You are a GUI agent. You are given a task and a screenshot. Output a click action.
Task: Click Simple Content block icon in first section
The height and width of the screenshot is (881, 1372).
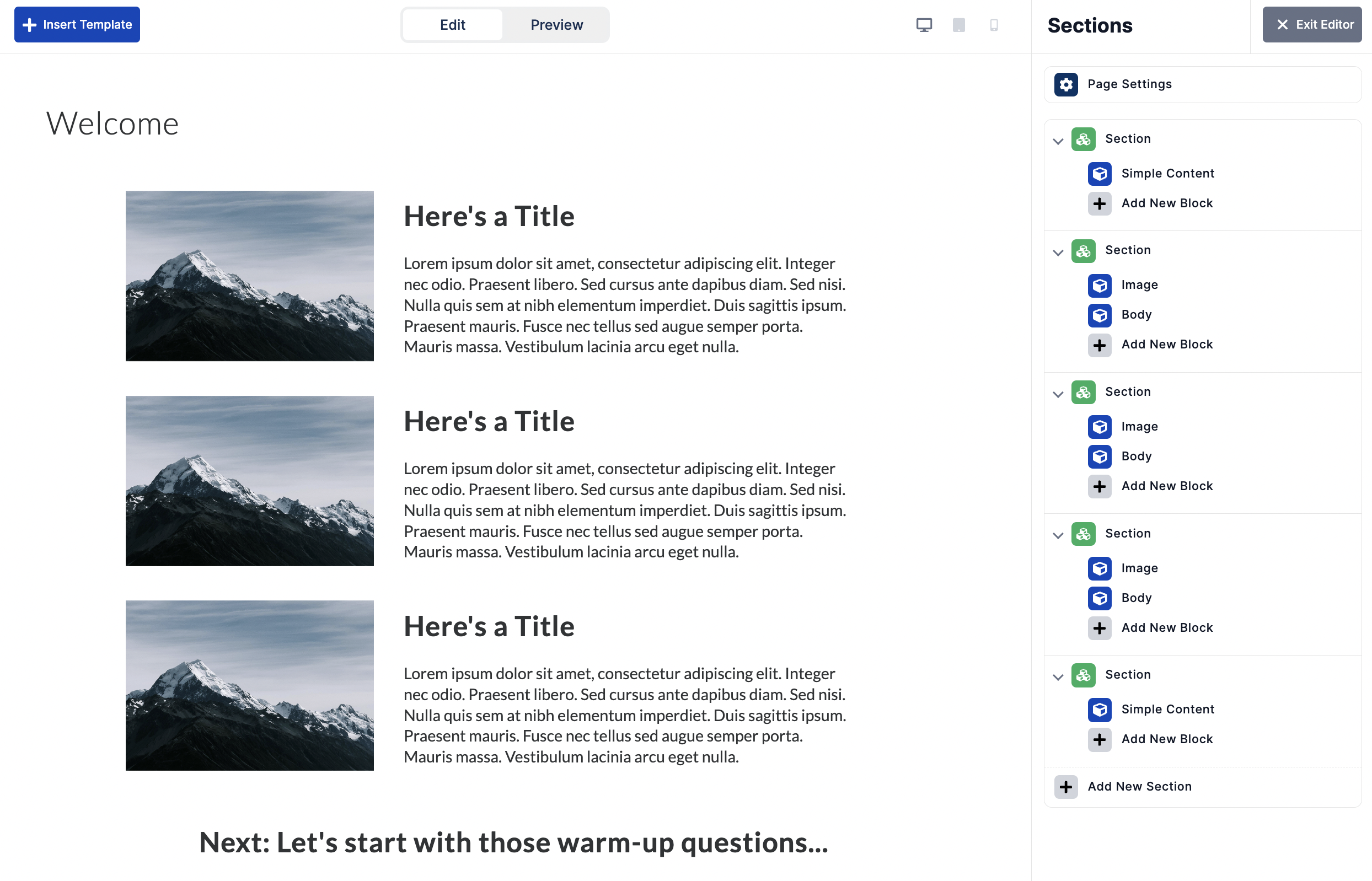[1099, 174]
